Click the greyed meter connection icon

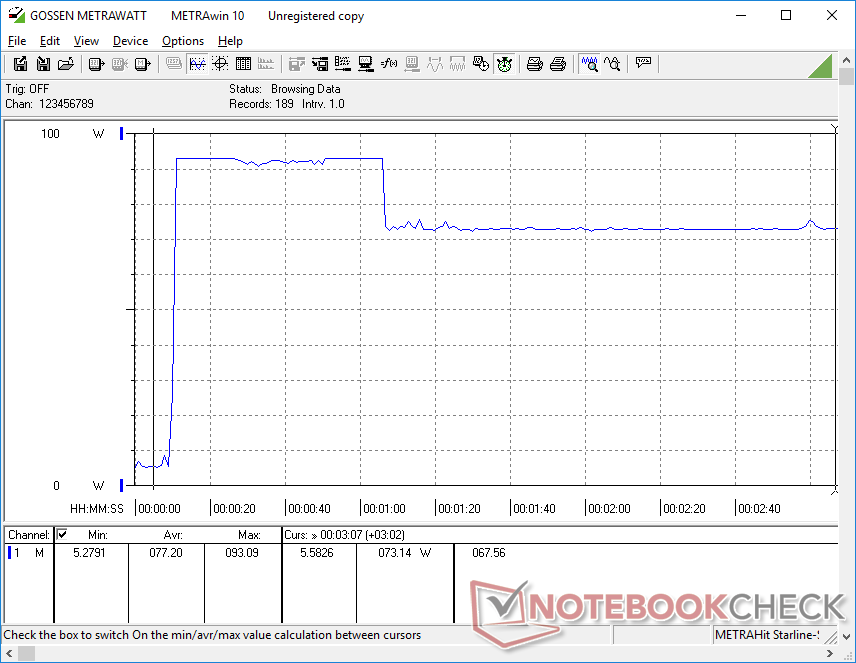coord(412,64)
